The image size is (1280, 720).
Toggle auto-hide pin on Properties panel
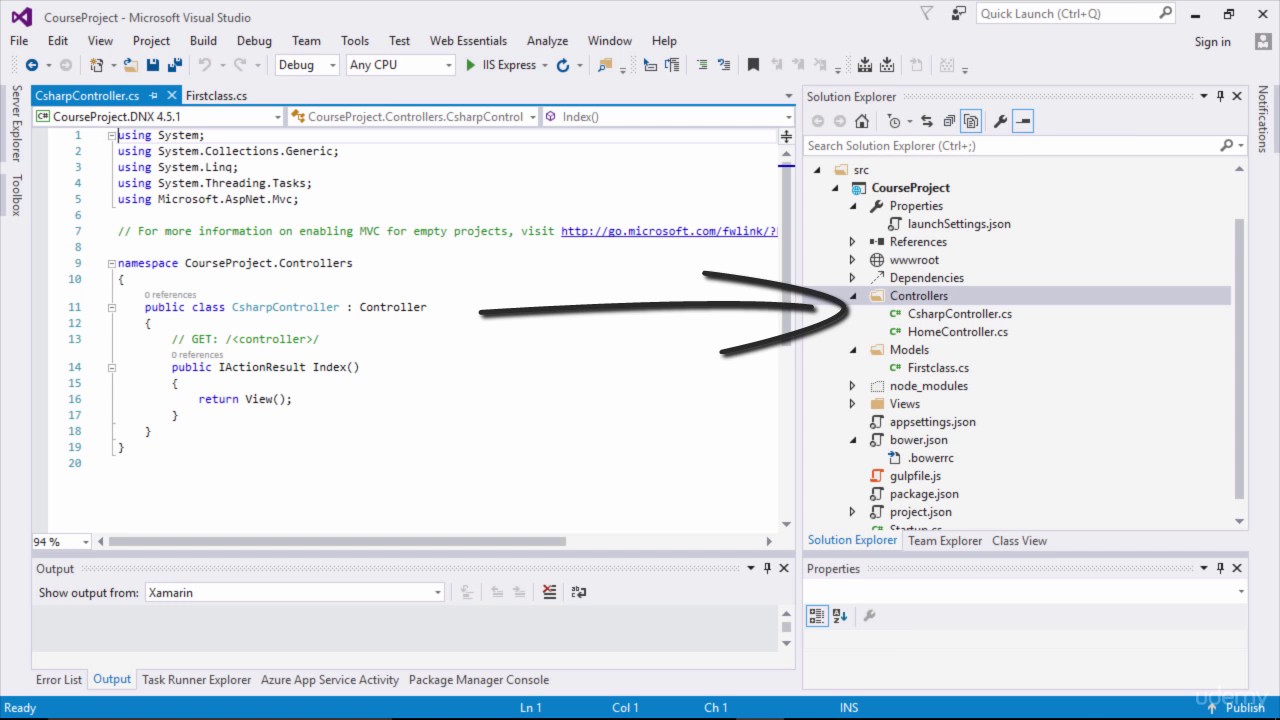[x=1220, y=568]
